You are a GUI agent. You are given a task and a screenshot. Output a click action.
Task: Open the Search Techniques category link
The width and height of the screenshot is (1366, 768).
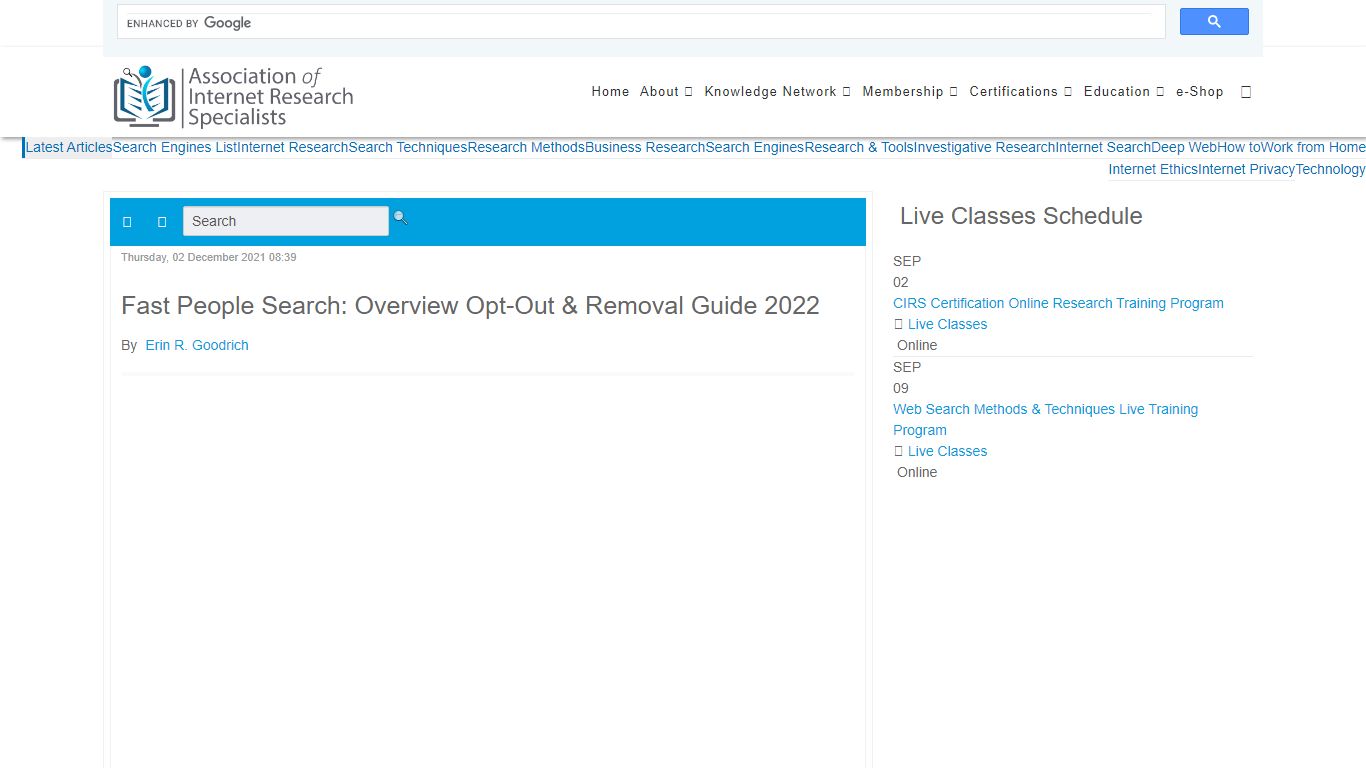pyautogui.click(x=408, y=147)
